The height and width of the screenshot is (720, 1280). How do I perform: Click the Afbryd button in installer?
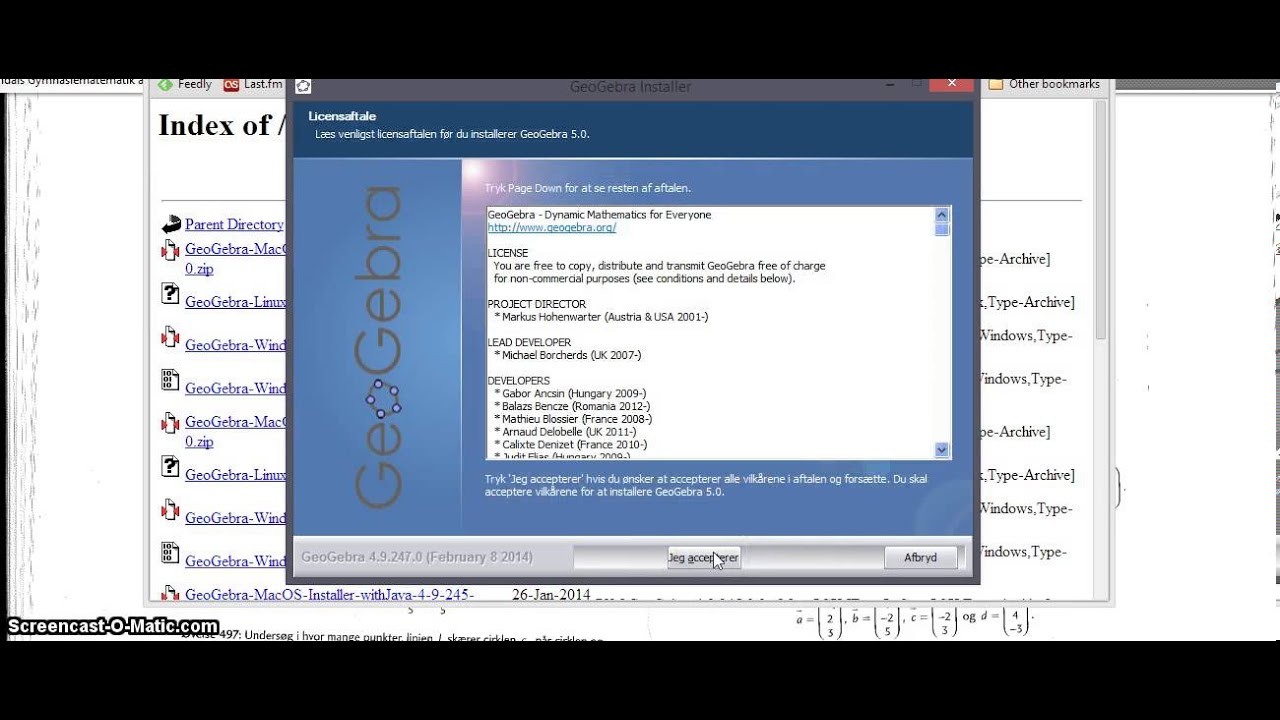pos(920,557)
